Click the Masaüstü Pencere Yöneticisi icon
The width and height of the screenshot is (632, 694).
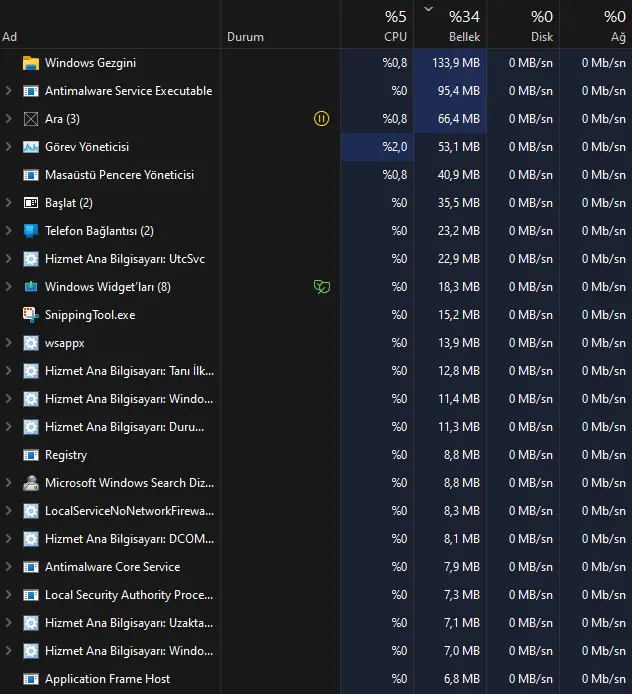pyautogui.click(x=31, y=175)
